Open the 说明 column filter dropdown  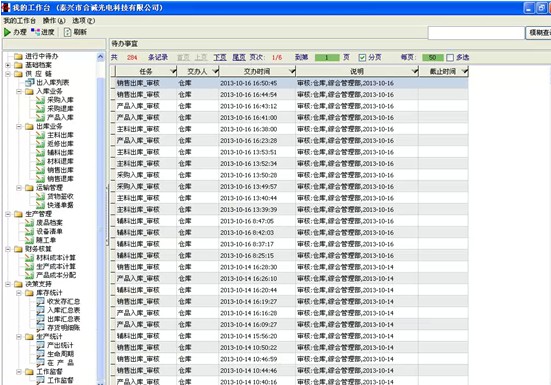coord(415,71)
